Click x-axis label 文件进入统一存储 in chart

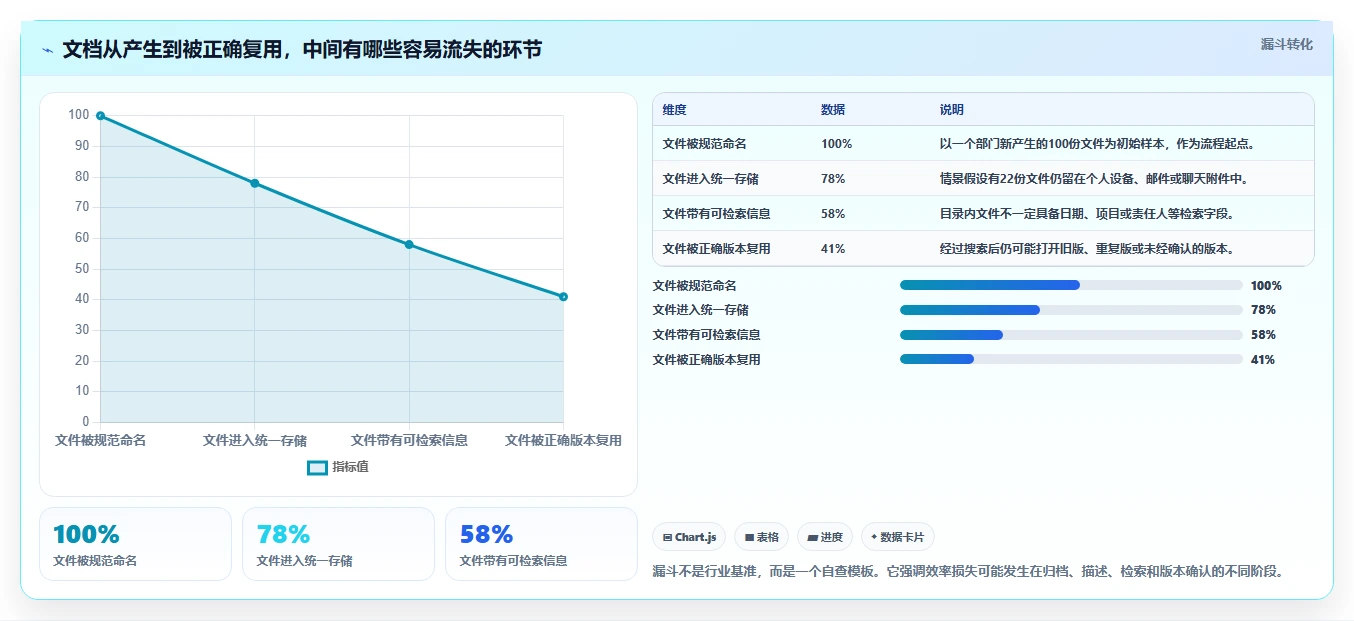pos(255,440)
